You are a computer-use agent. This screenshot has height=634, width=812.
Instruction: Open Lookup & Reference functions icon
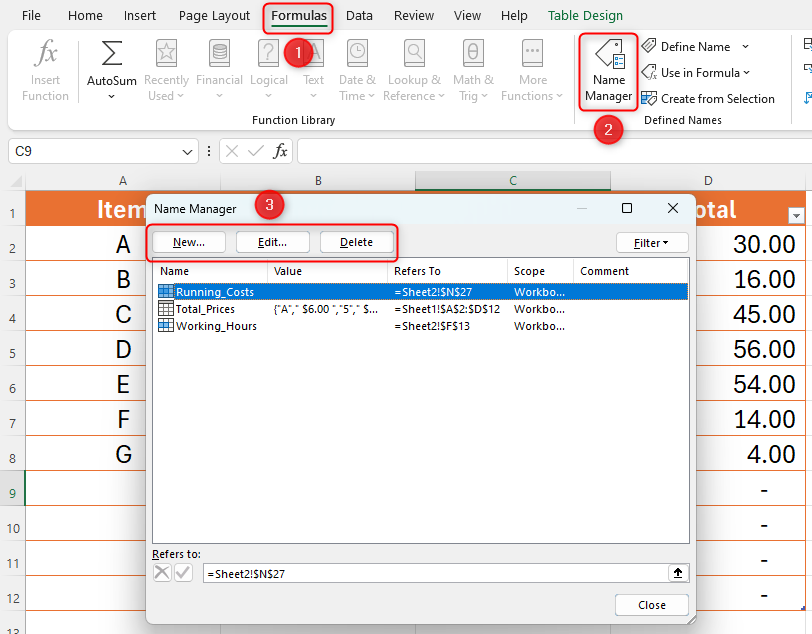415,54
